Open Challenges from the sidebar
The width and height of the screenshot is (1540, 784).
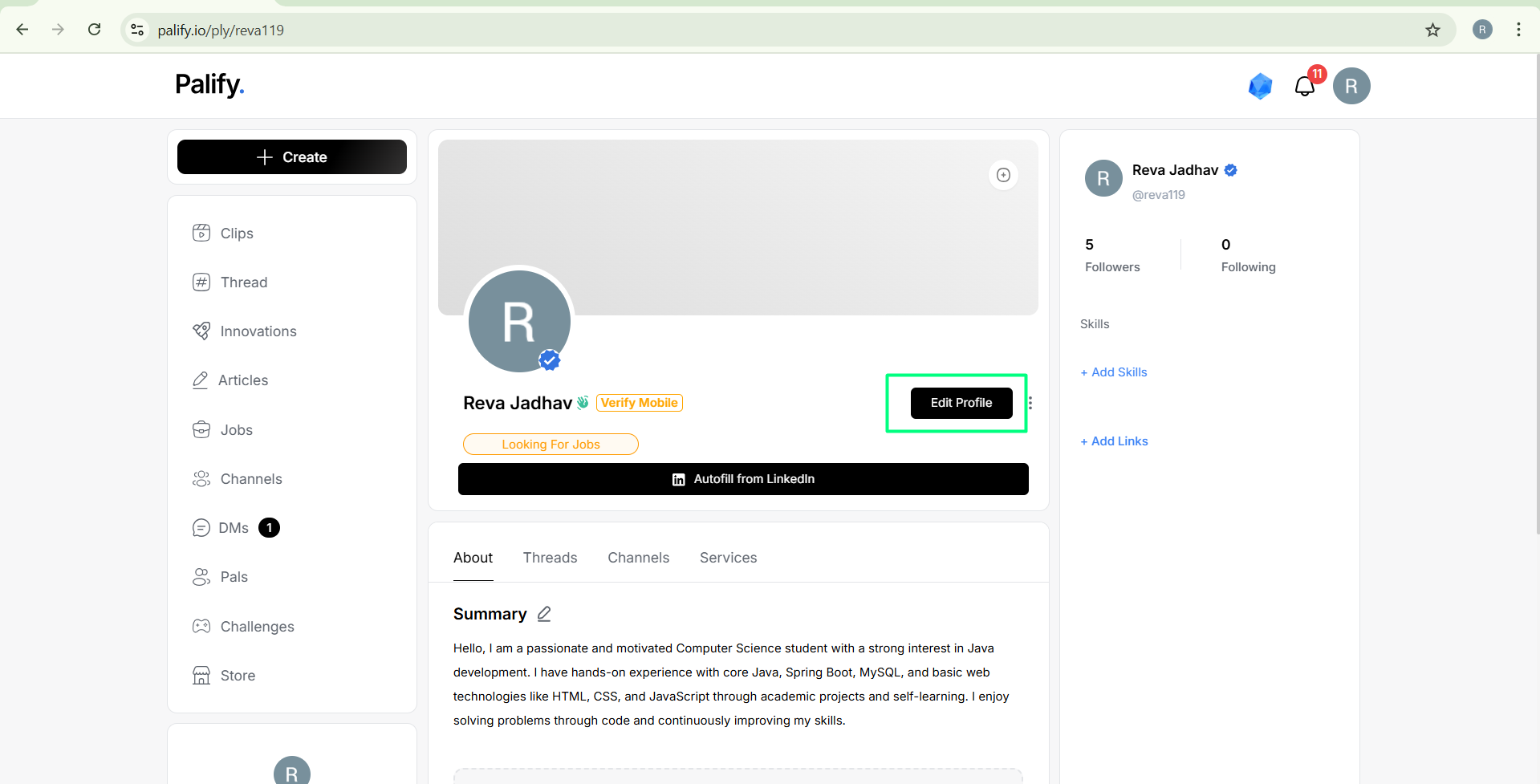pos(243,627)
